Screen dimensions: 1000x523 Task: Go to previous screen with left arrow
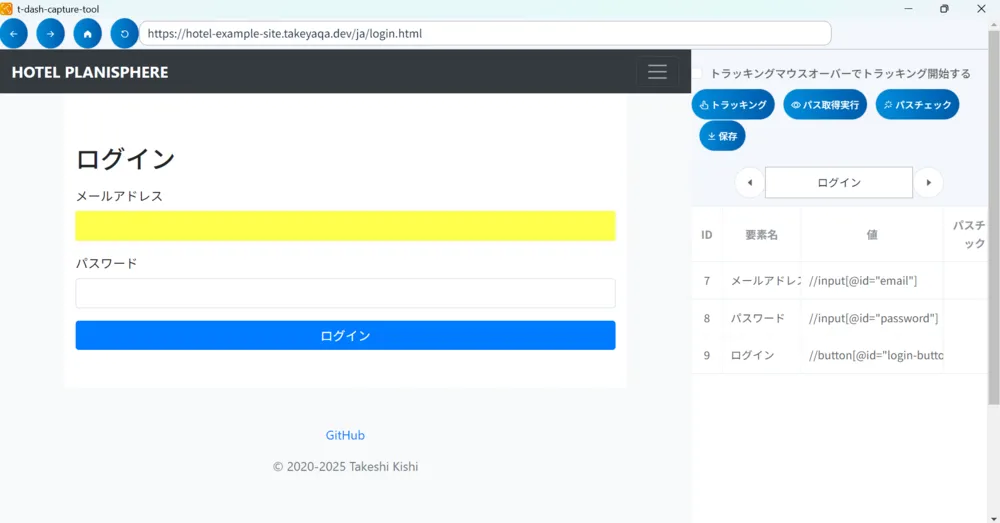pos(750,183)
